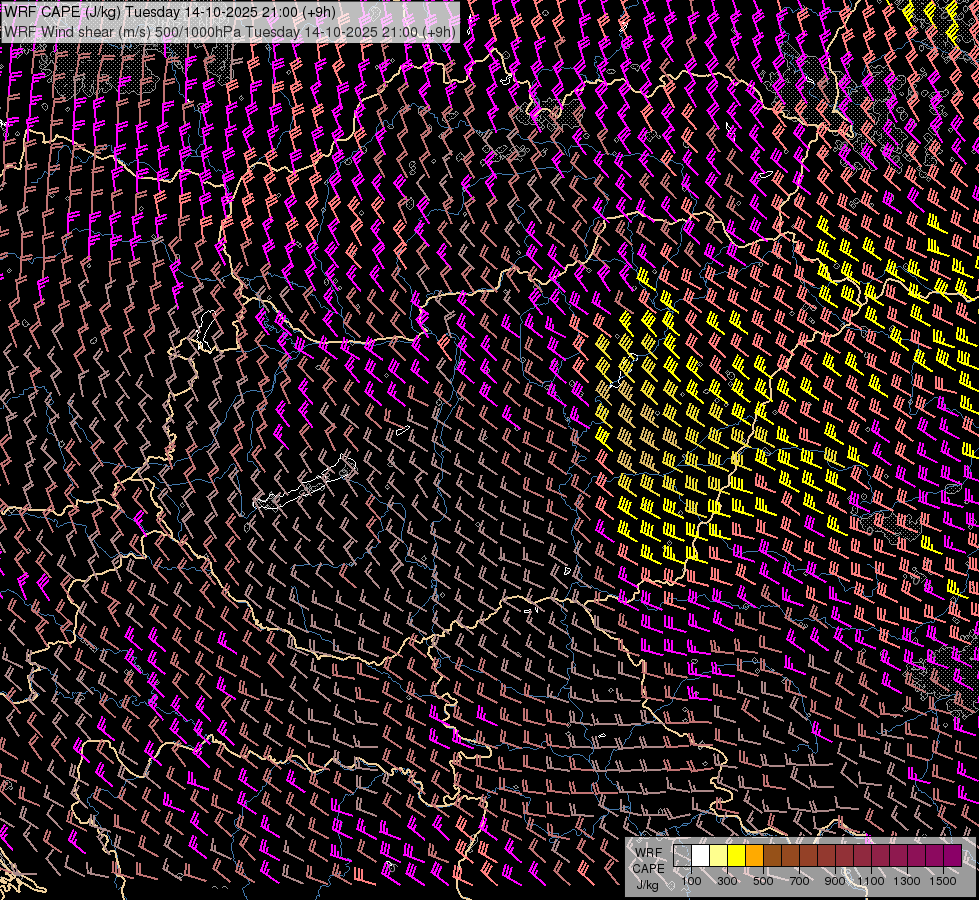
Task: Select the 500/1000hPa text in the header
Action: coord(196,31)
